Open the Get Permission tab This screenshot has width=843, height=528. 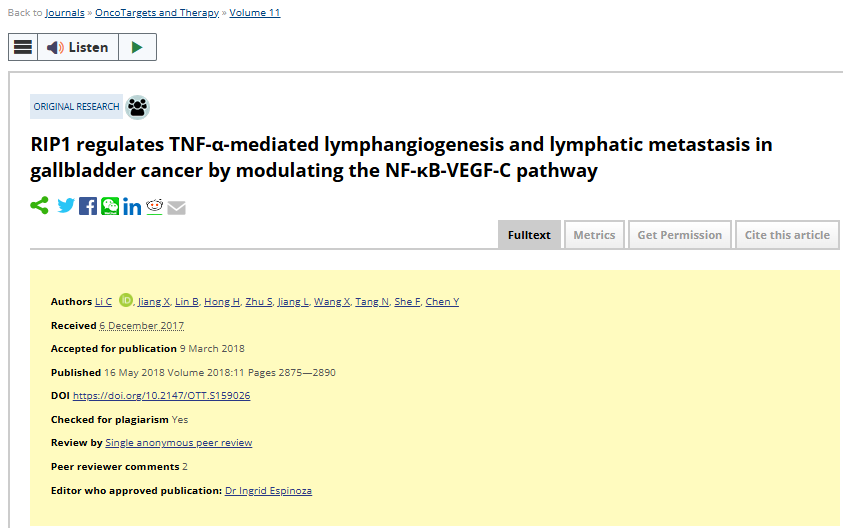click(680, 235)
